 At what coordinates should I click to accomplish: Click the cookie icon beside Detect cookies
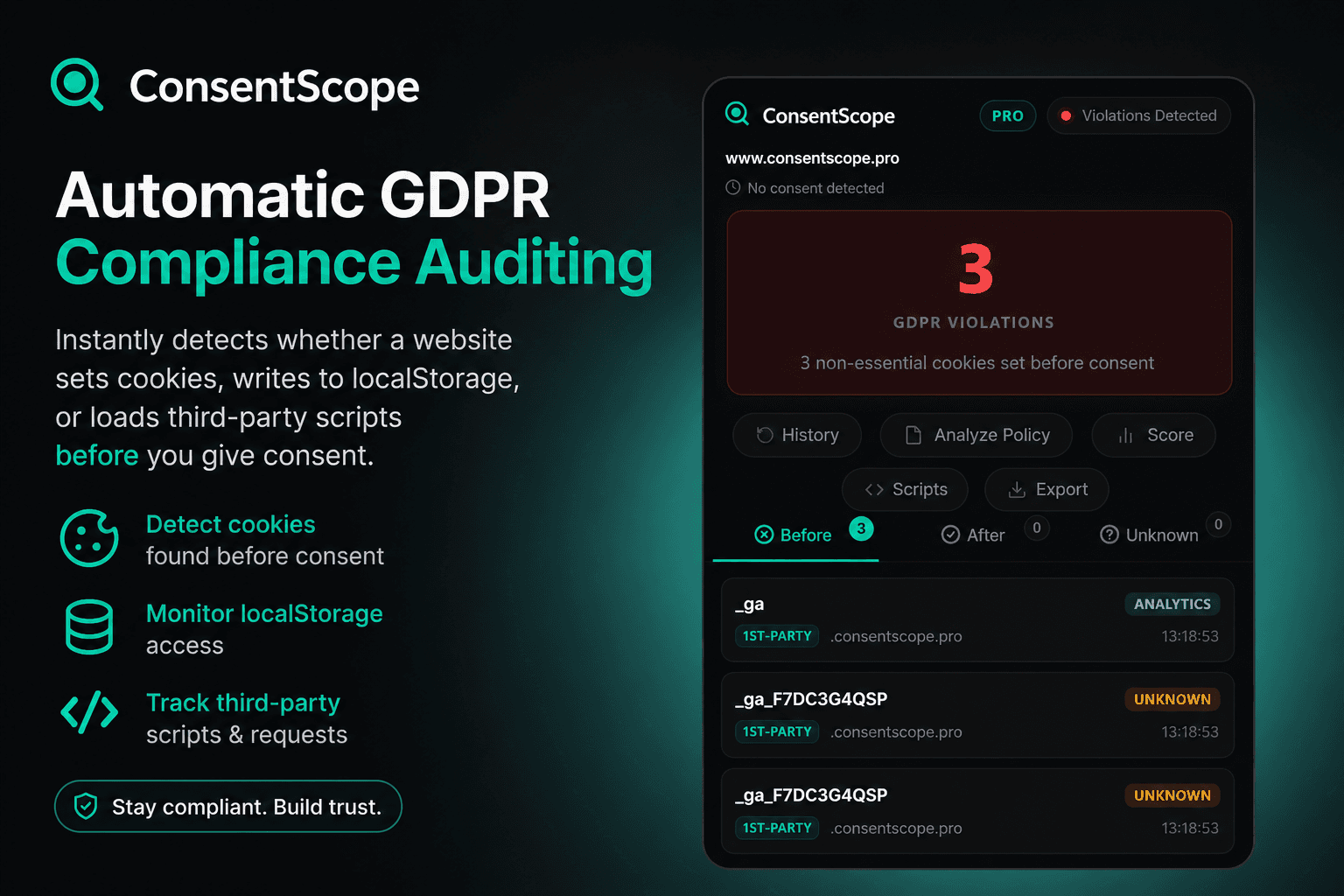(89, 538)
